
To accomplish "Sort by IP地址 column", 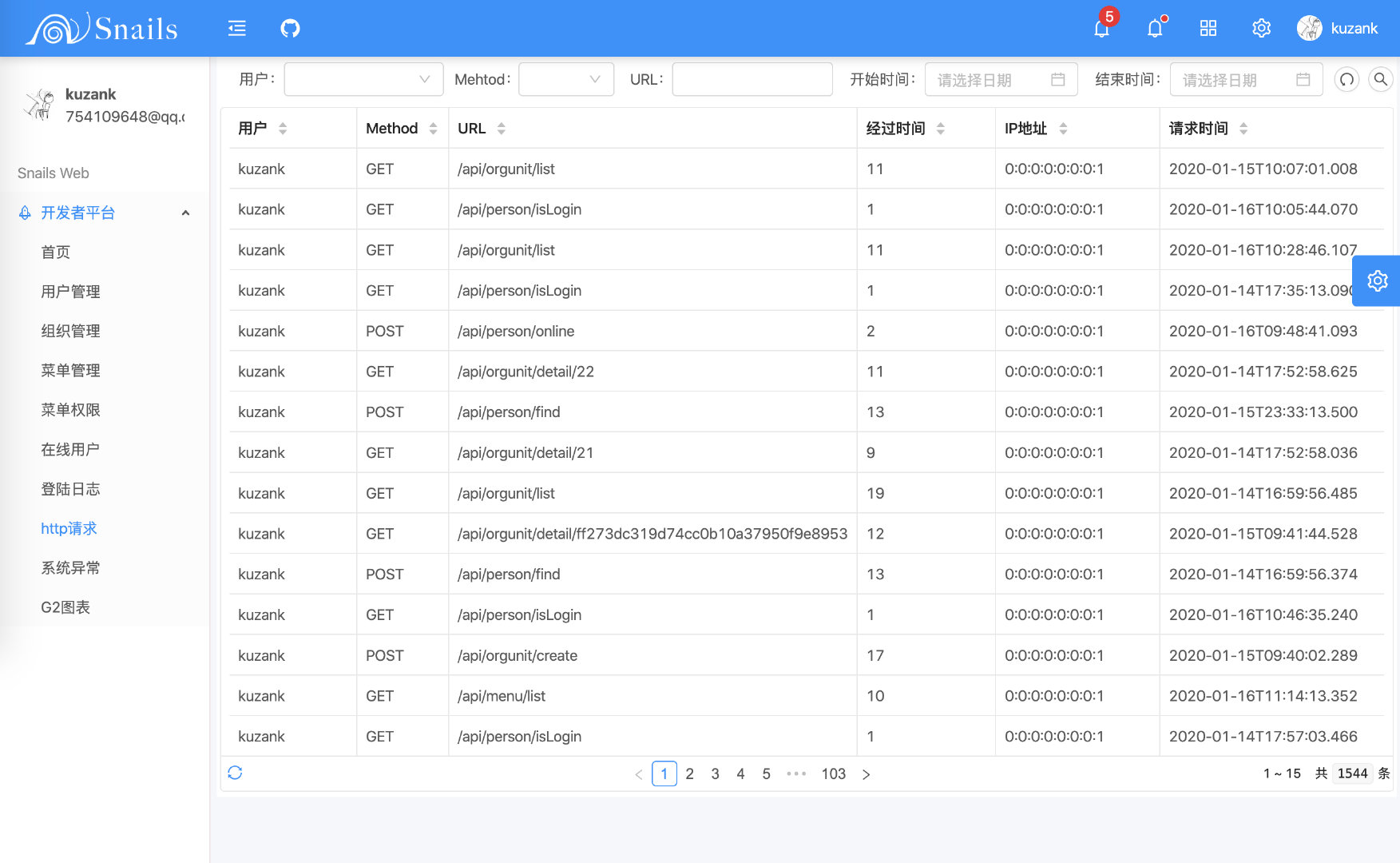I will click(1063, 129).
